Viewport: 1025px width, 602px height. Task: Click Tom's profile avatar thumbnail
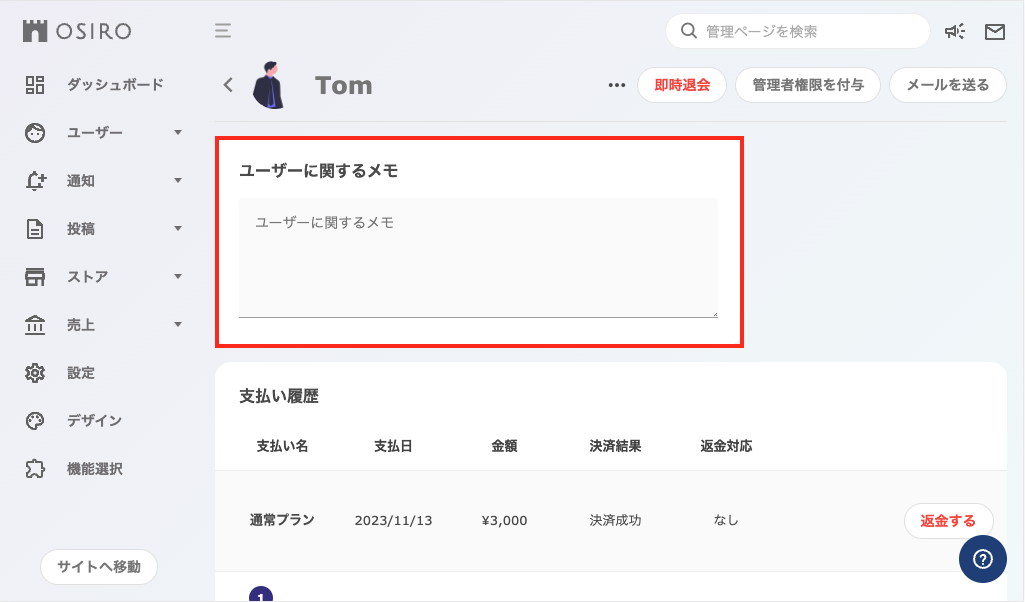pos(268,85)
